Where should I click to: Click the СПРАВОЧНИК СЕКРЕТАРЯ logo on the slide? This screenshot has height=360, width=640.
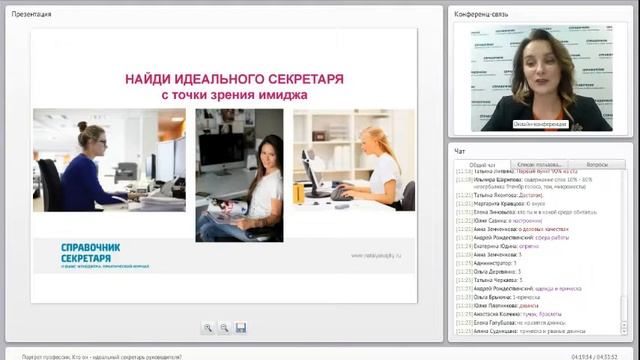(x=104, y=256)
